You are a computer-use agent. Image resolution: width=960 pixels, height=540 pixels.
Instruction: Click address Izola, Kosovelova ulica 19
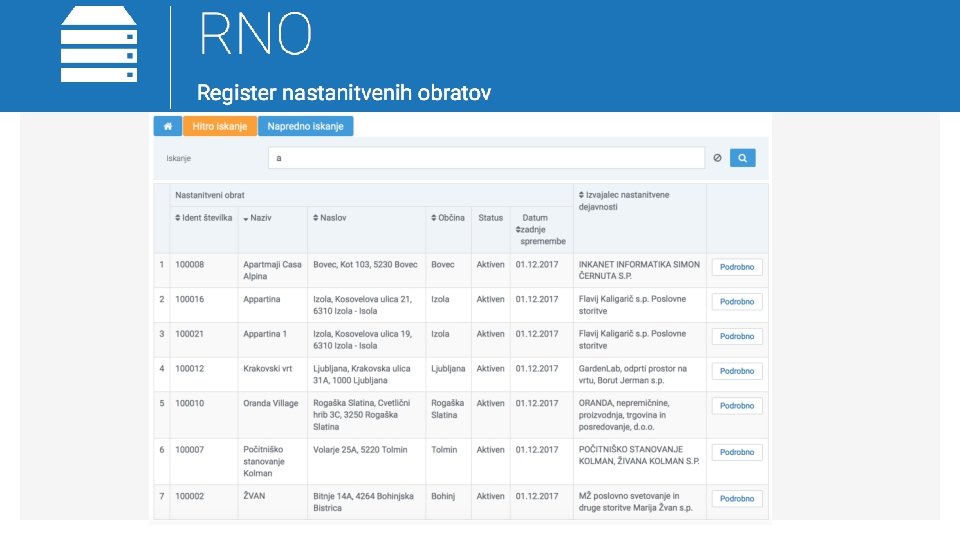coord(363,340)
